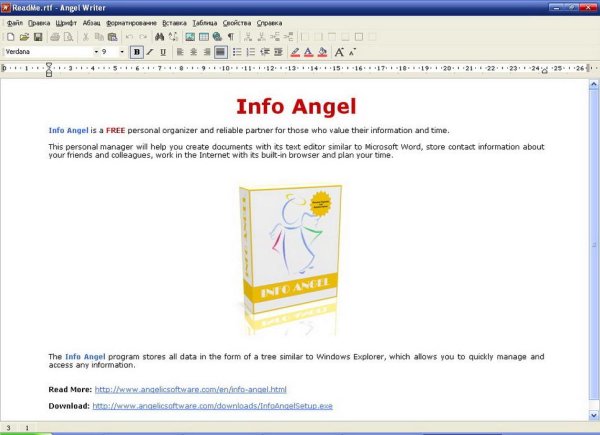Insert hyperlink with the globe icon
600x435 pixels.
pyautogui.click(x=217, y=37)
